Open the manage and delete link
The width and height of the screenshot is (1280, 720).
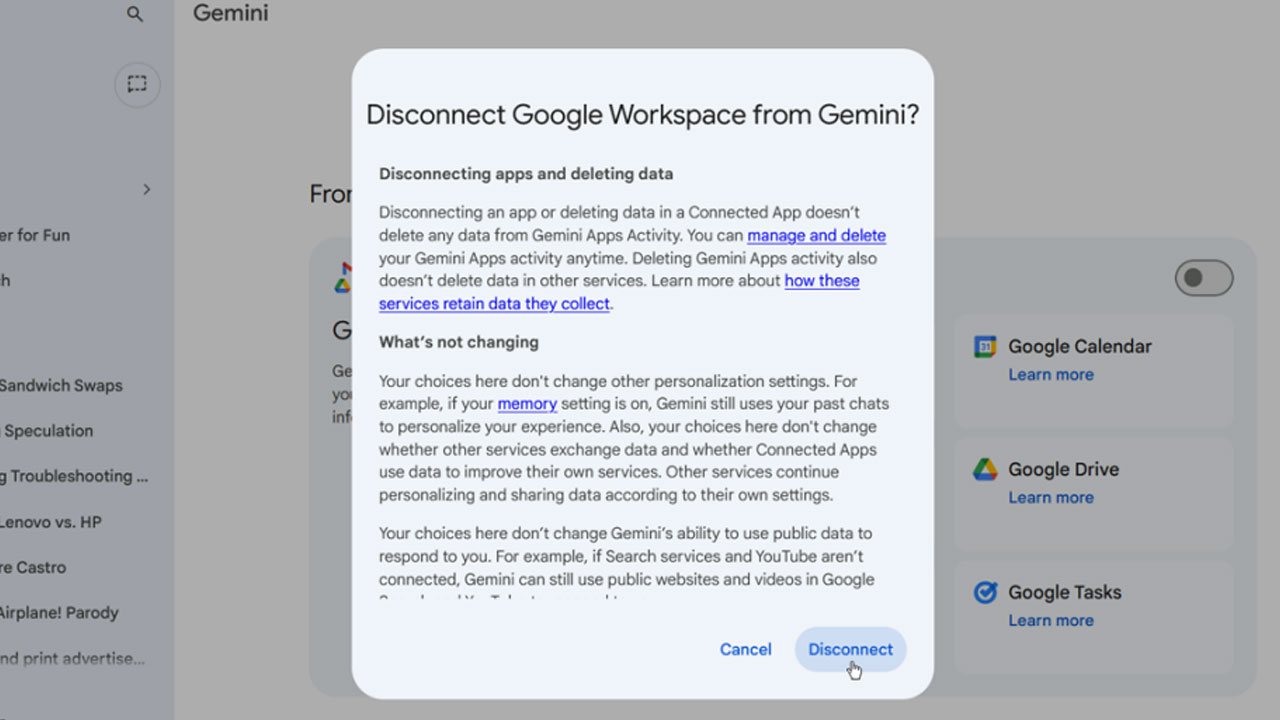click(816, 236)
